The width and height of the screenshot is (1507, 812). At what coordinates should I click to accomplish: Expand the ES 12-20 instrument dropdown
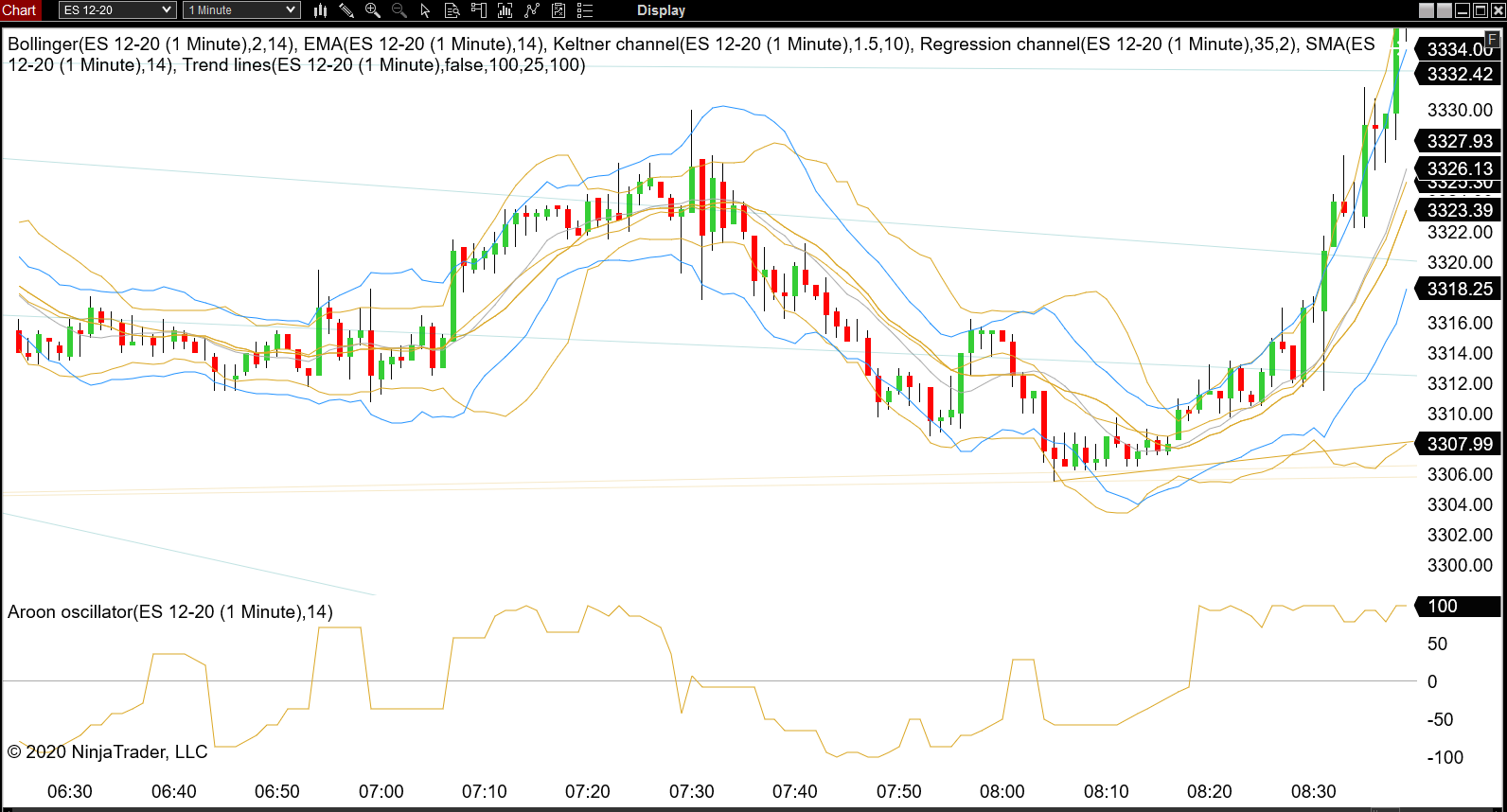tap(117, 10)
